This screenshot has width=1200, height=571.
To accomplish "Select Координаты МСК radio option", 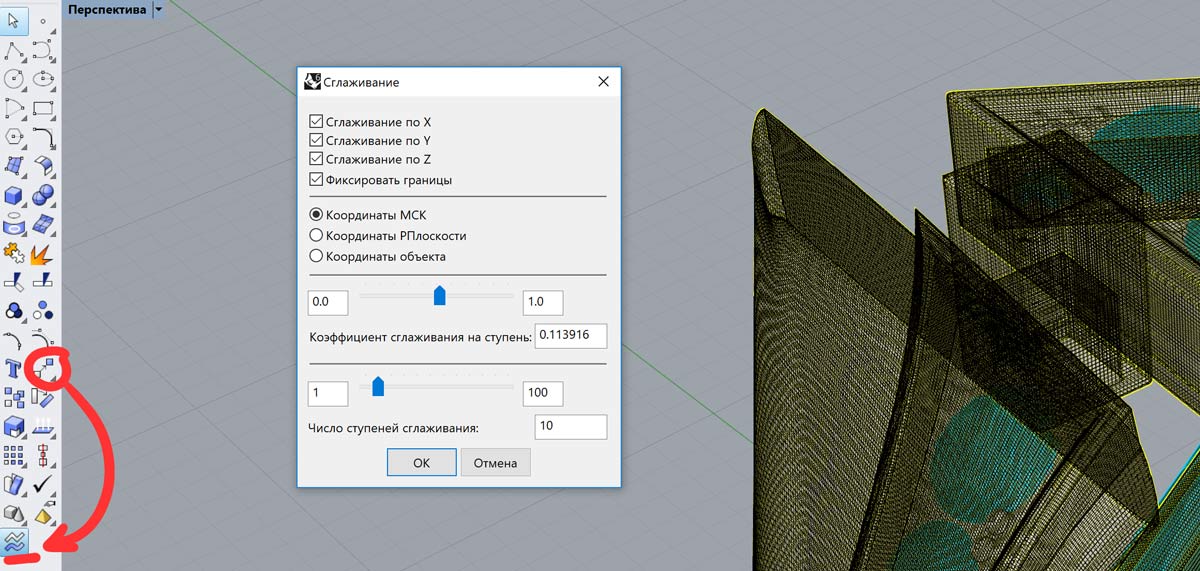I will 317,214.
